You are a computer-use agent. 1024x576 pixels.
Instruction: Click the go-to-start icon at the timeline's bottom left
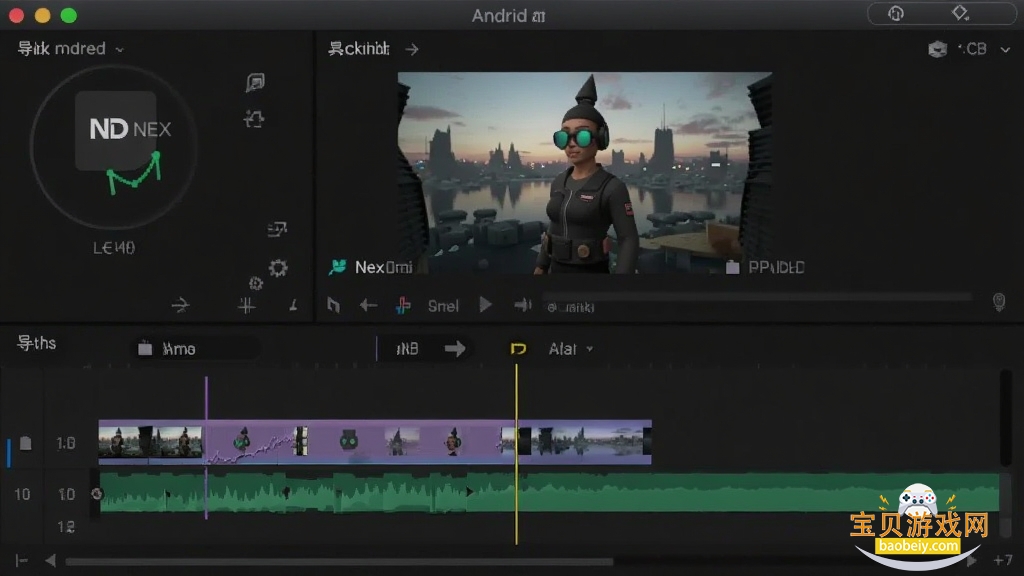click(x=22, y=560)
